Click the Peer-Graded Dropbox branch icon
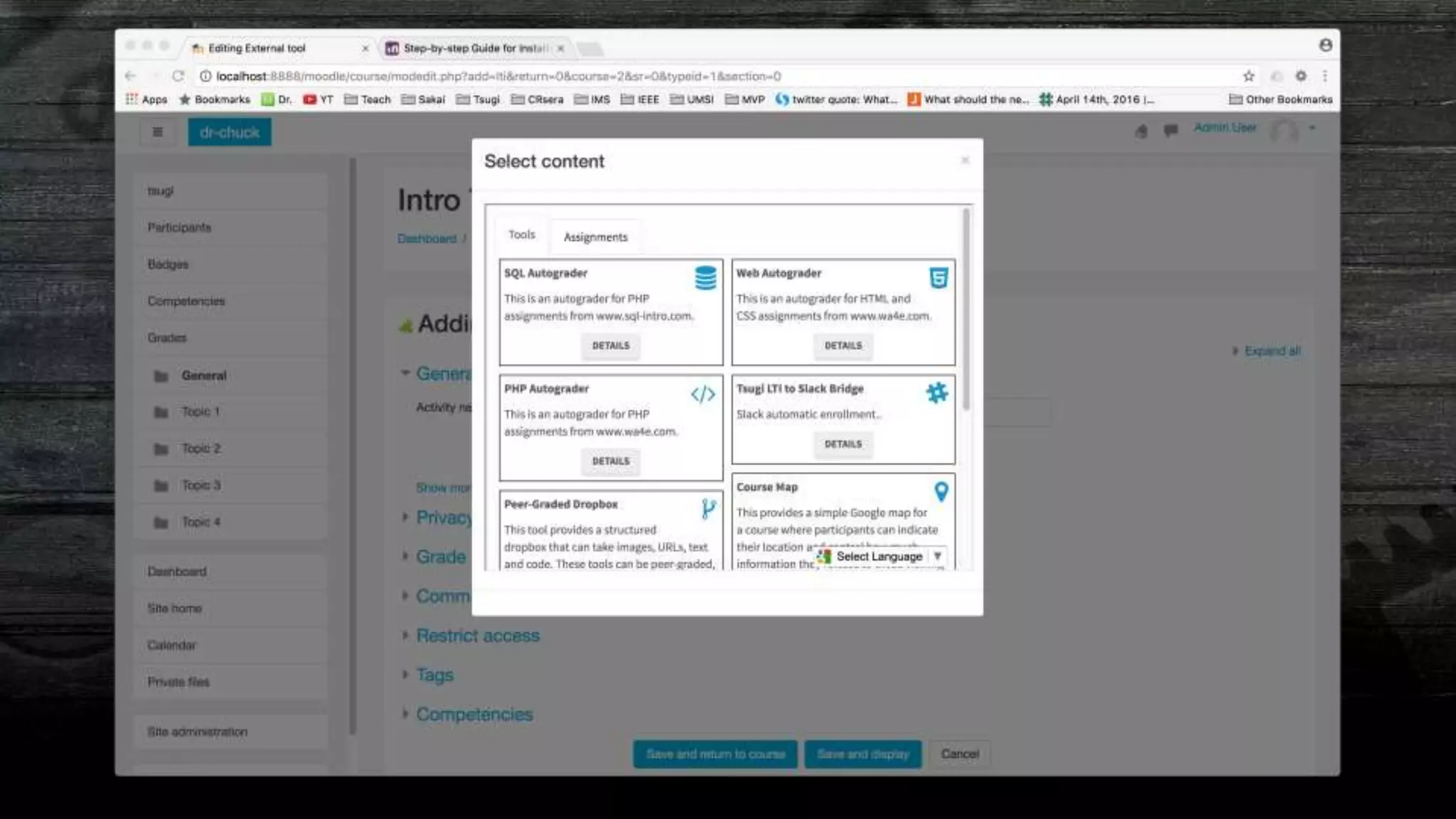 coord(708,508)
